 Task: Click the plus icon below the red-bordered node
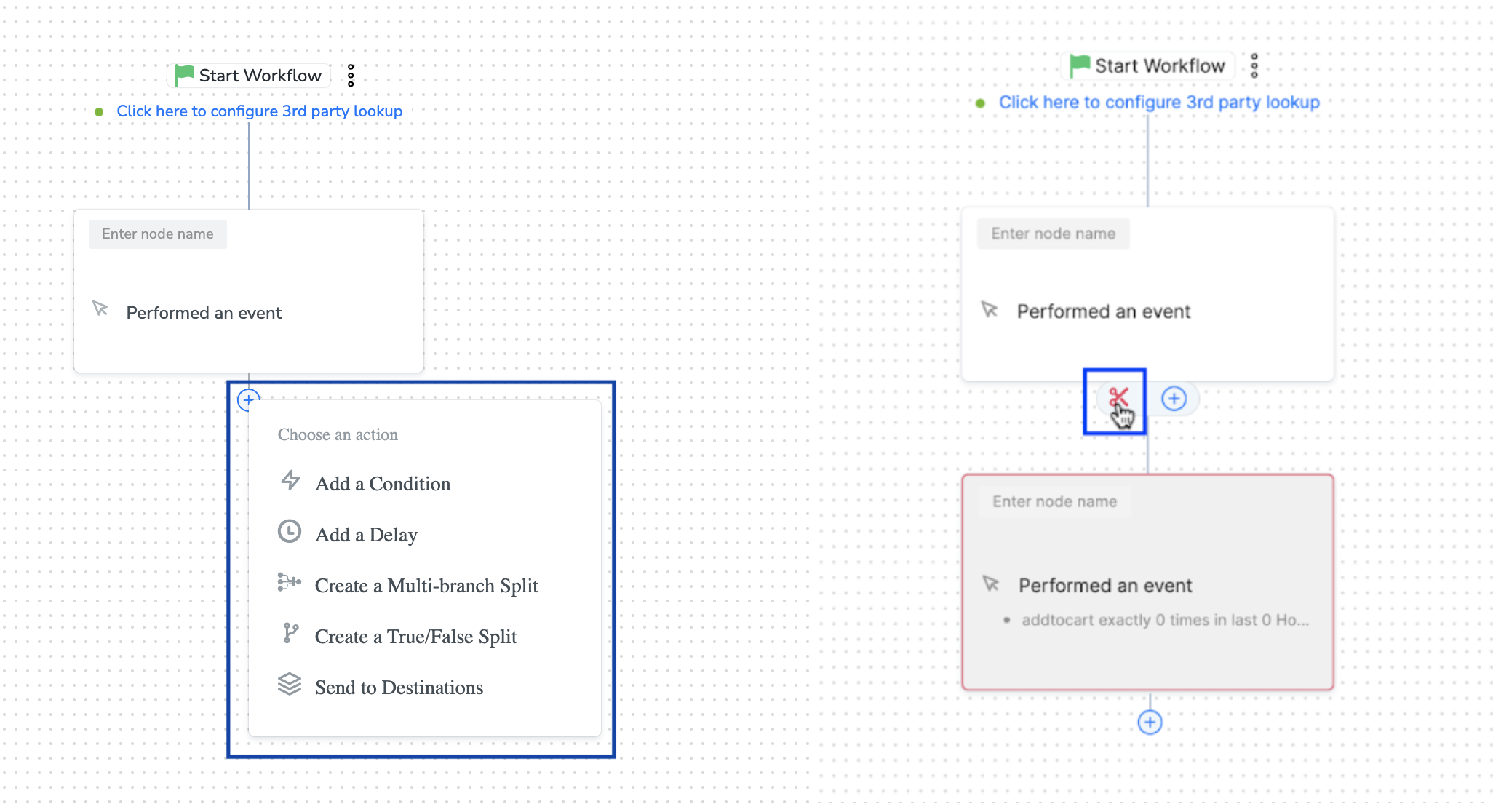tap(1150, 723)
